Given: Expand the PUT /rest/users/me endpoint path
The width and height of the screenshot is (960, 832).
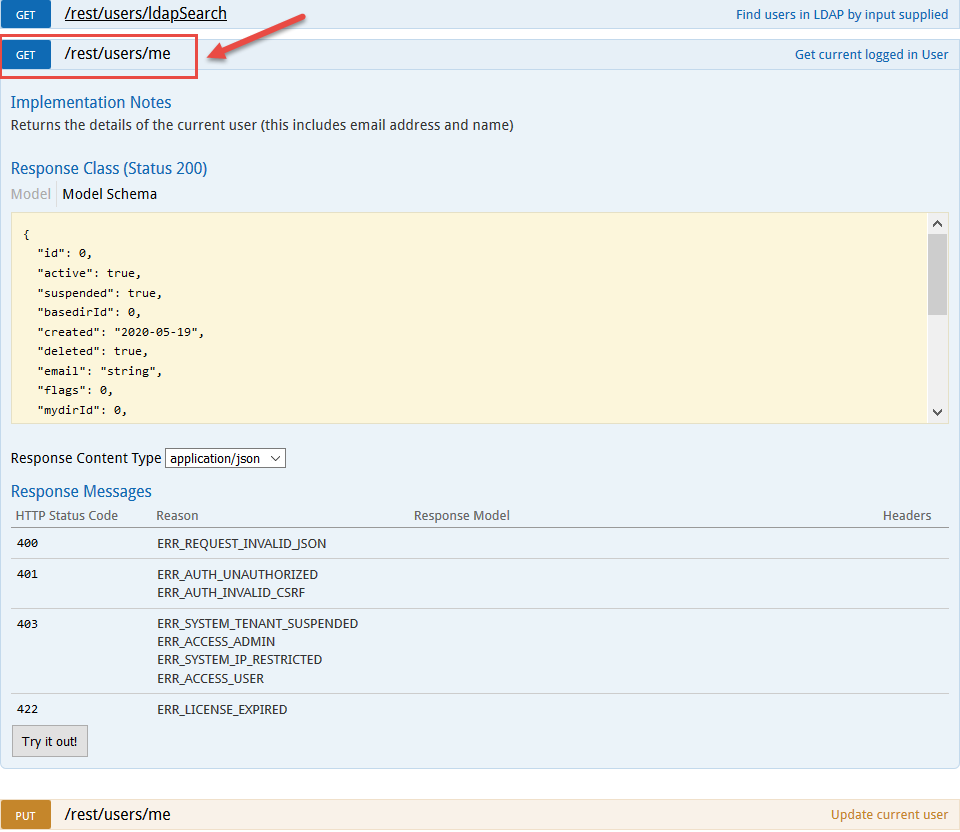Looking at the screenshot, I should point(117,814).
